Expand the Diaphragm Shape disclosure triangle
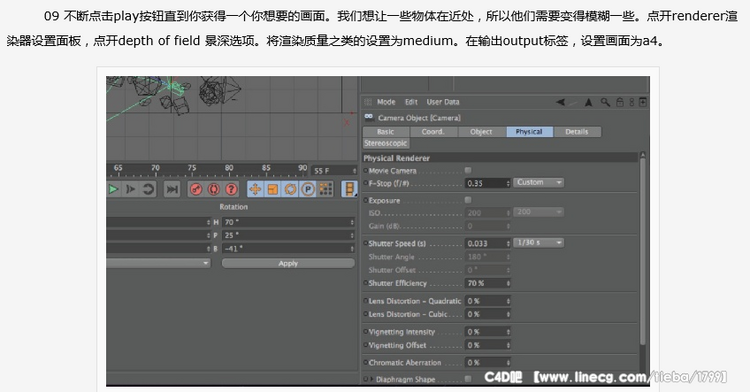The height and width of the screenshot is (392, 750). 372,379
